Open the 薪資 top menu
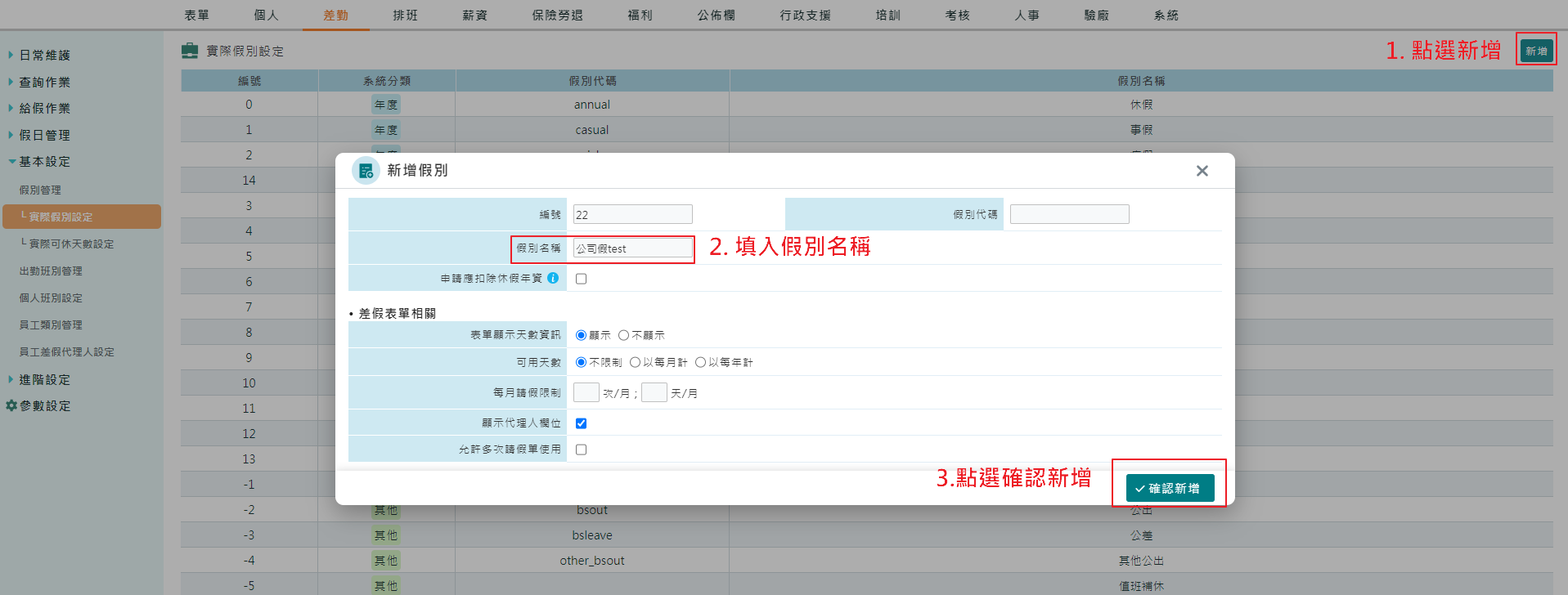The image size is (1568, 595). click(x=475, y=15)
